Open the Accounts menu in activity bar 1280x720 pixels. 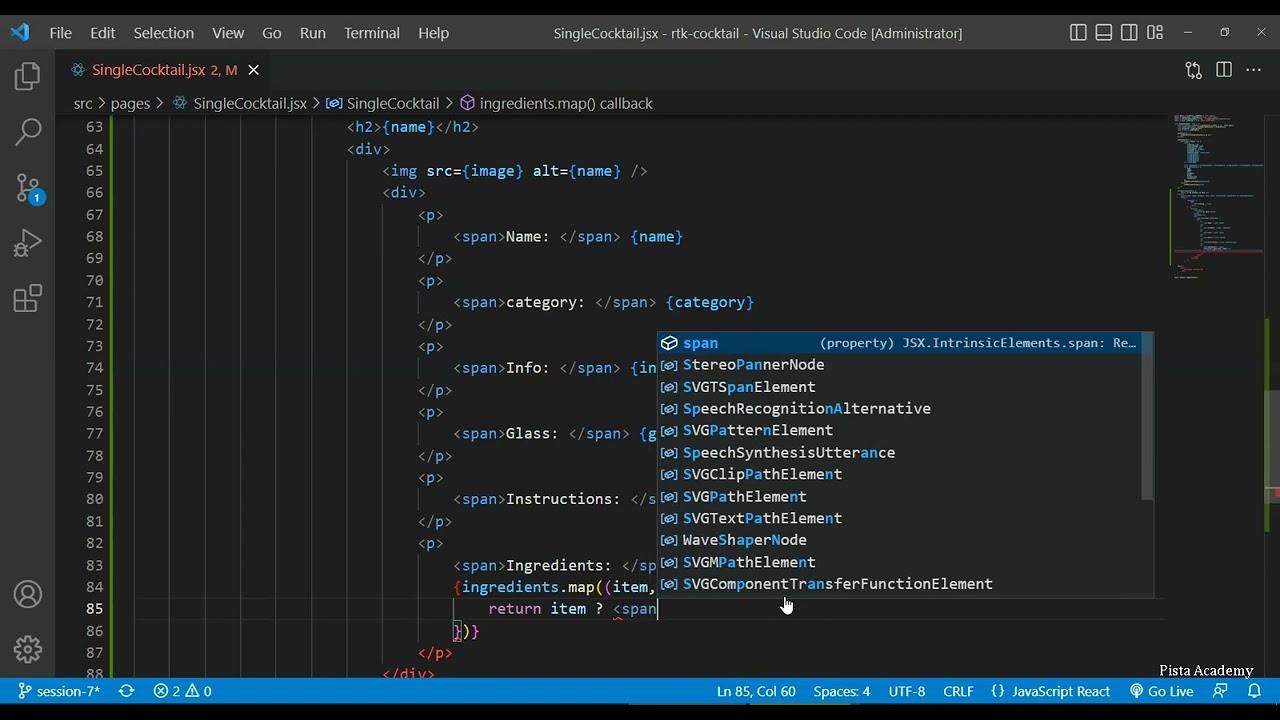tap(28, 595)
